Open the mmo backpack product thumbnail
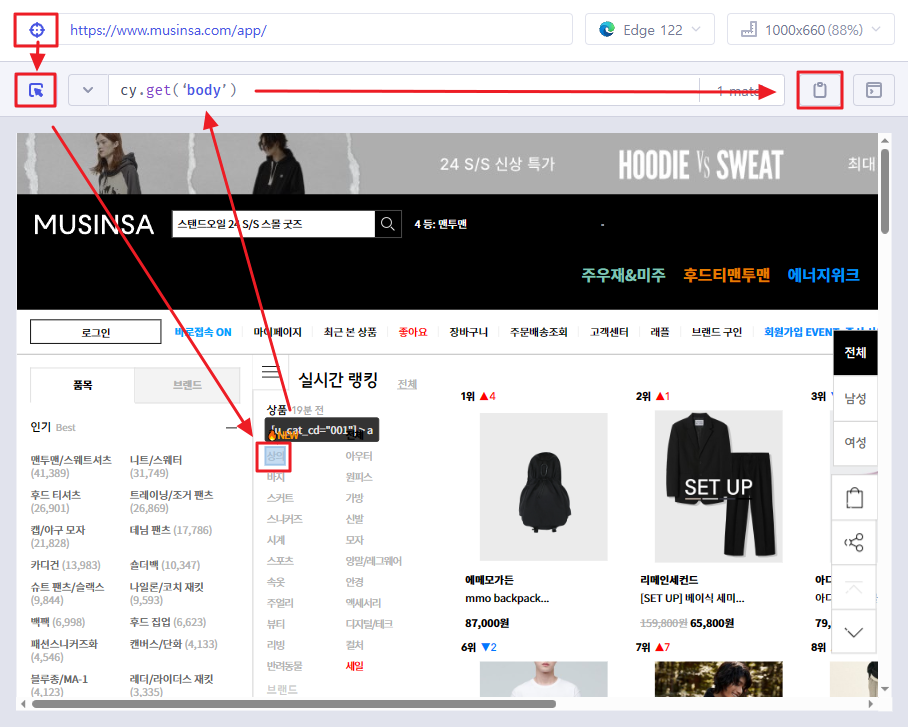The image size is (908, 727). click(543, 487)
